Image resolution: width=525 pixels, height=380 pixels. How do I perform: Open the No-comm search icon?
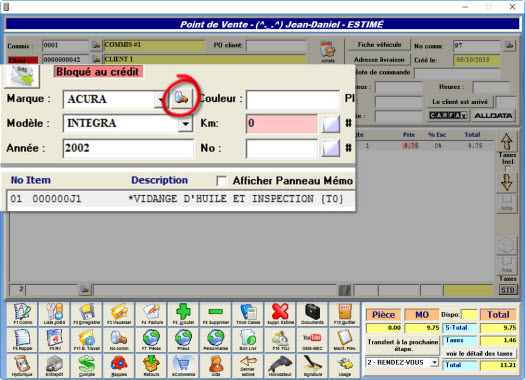point(119,340)
